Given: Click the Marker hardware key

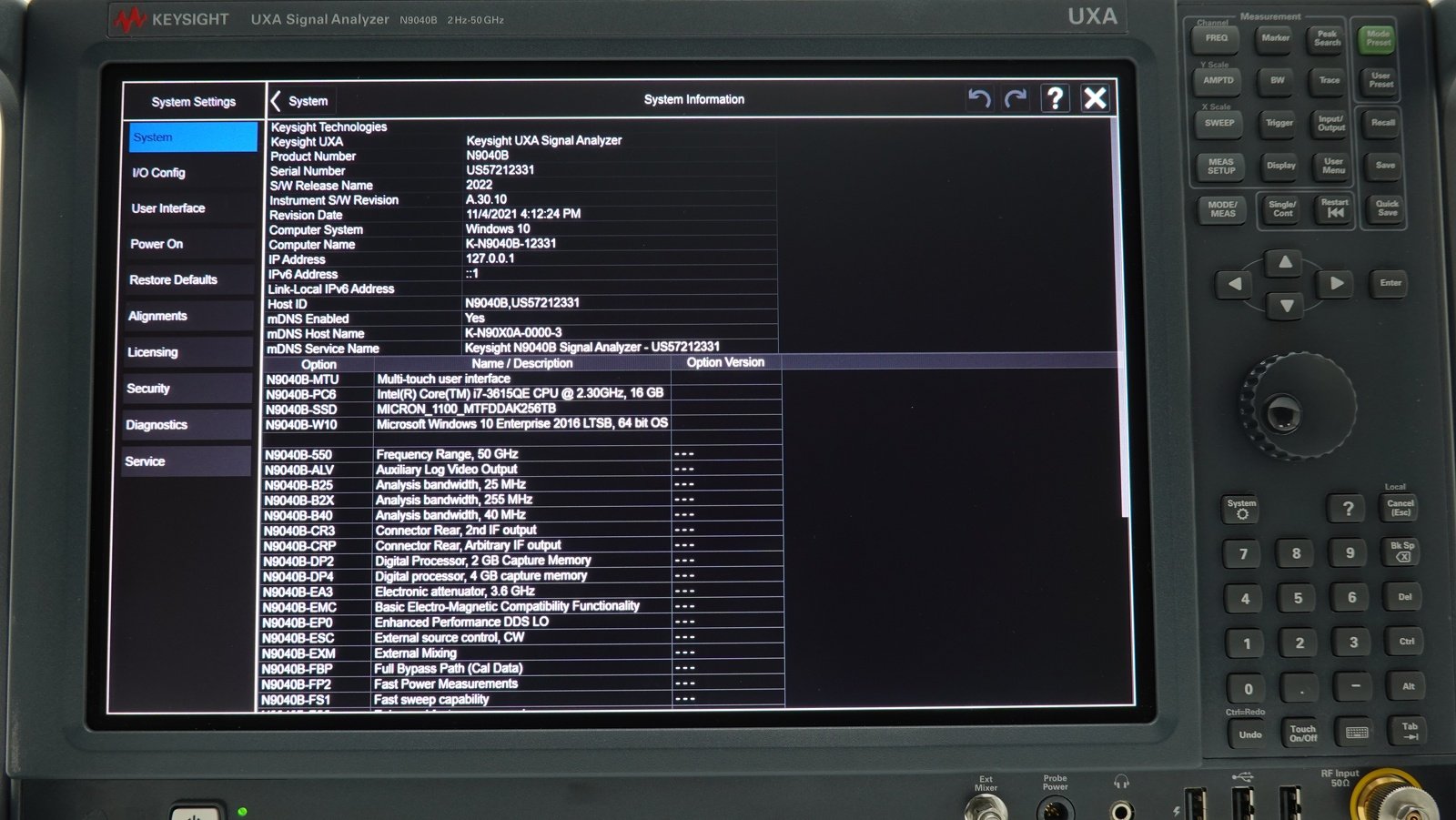Looking at the screenshot, I should (x=1275, y=38).
